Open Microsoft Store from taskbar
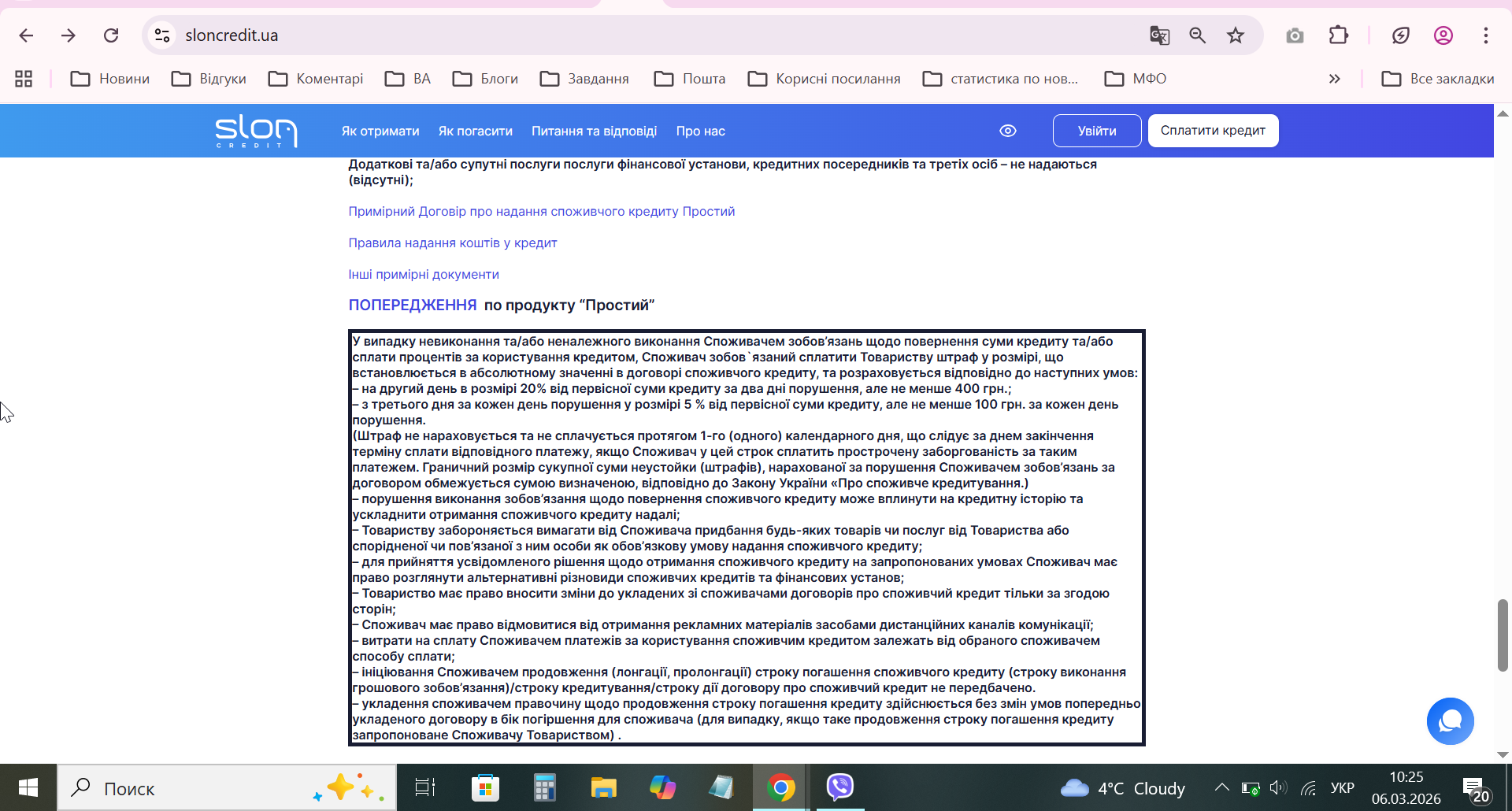This screenshot has height=811, width=1512. coord(485,787)
